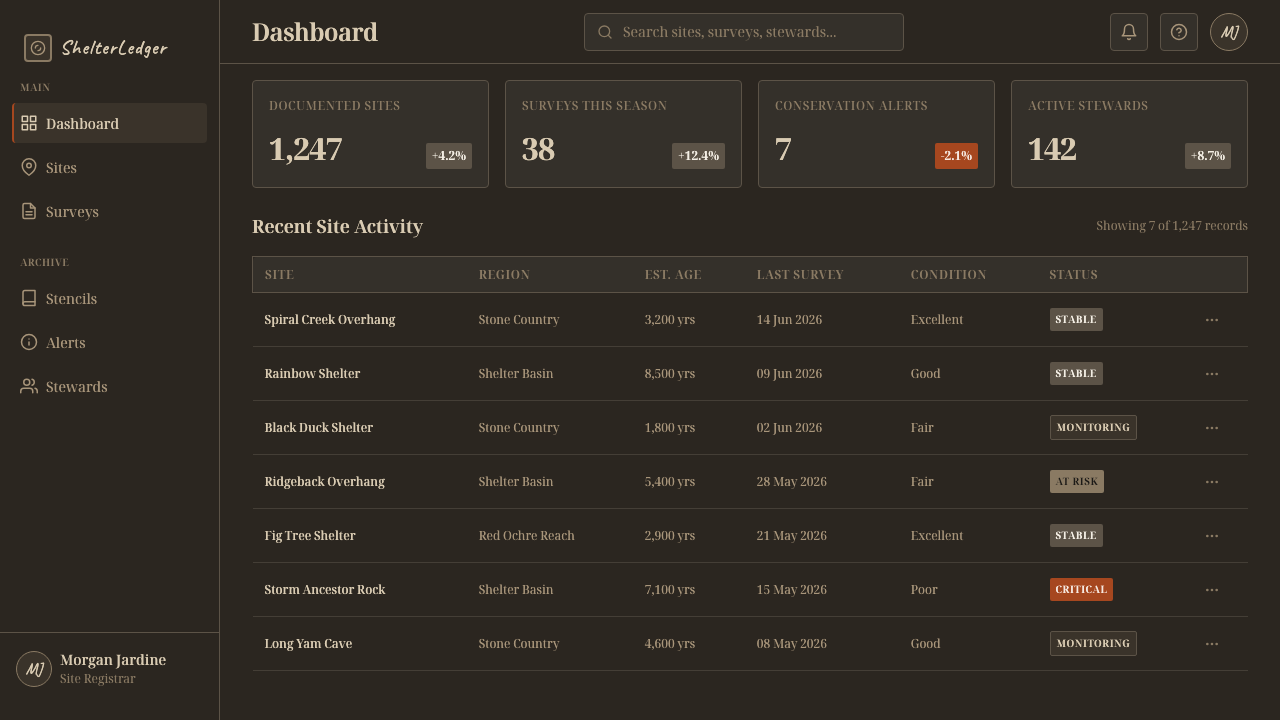This screenshot has height=720, width=1280.
Task: Sort by the Site column header
Action: (x=279, y=275)
